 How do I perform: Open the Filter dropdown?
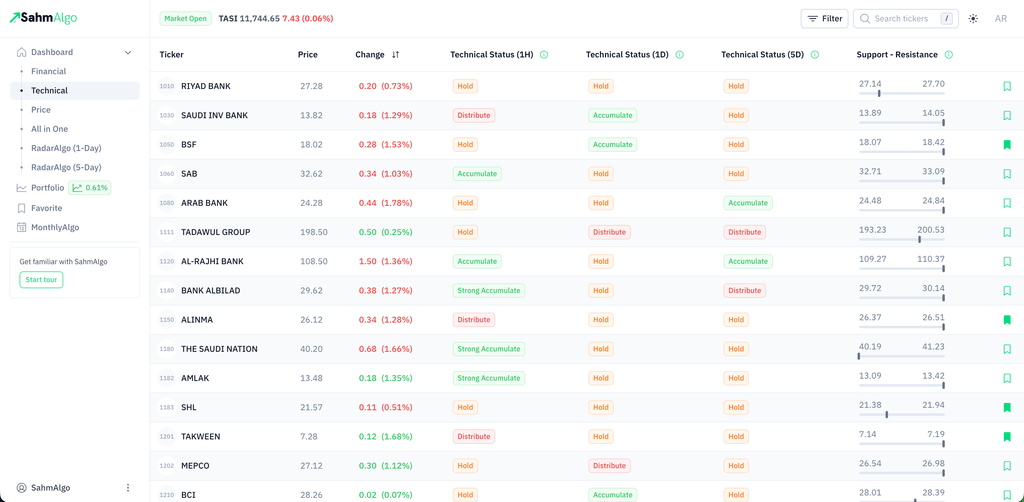point(825,19)
